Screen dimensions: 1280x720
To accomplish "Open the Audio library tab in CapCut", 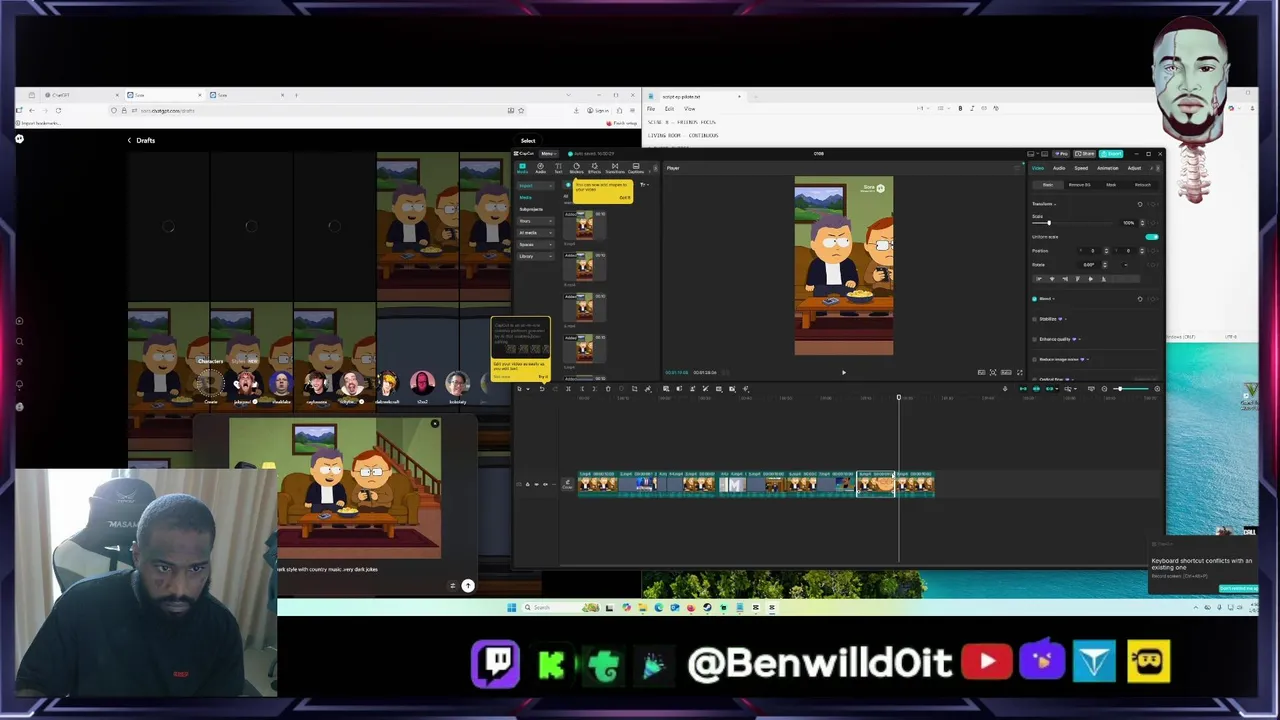I will click(x=541, y=168).
